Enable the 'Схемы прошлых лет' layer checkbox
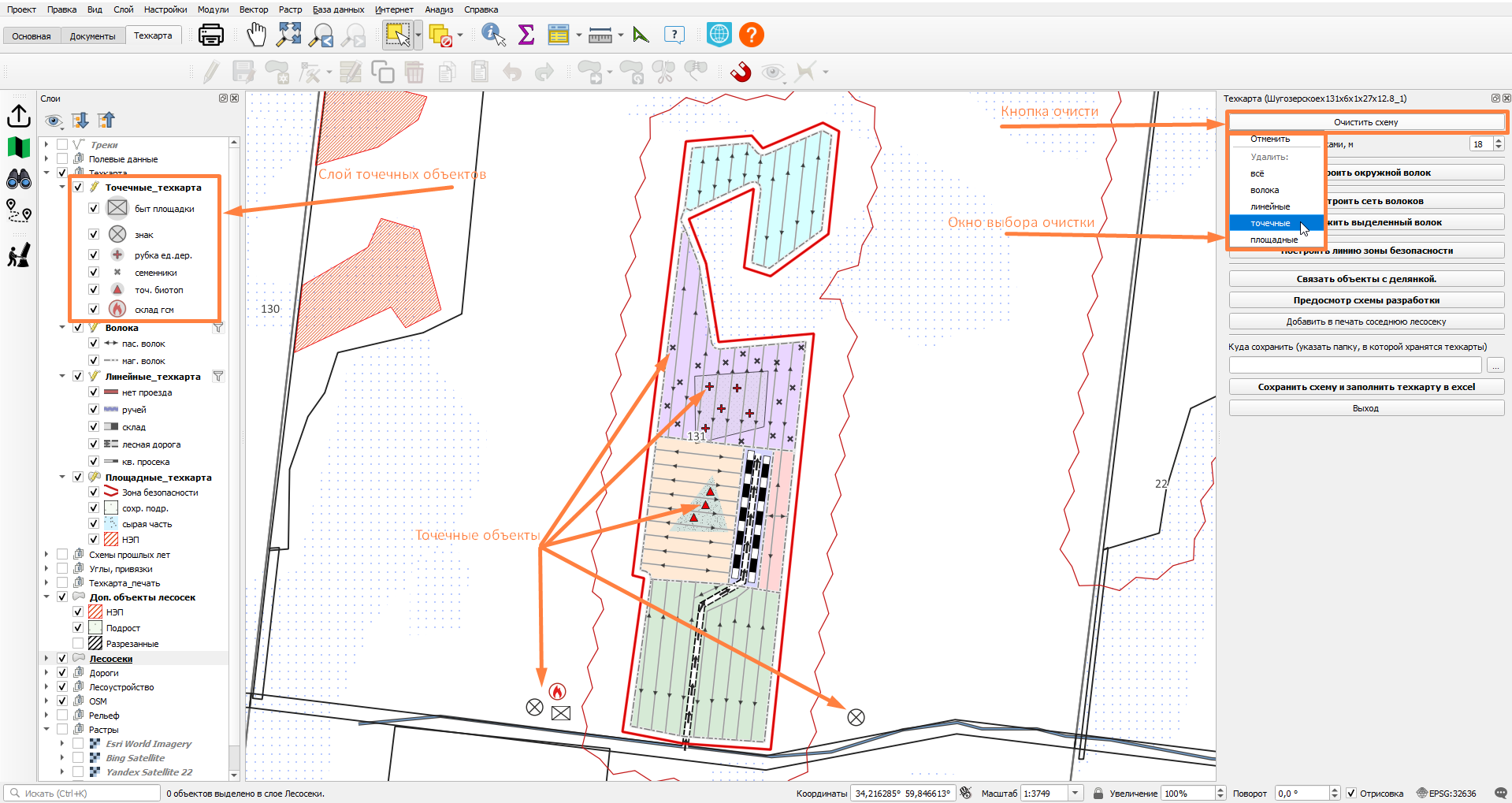 point(62,555)
